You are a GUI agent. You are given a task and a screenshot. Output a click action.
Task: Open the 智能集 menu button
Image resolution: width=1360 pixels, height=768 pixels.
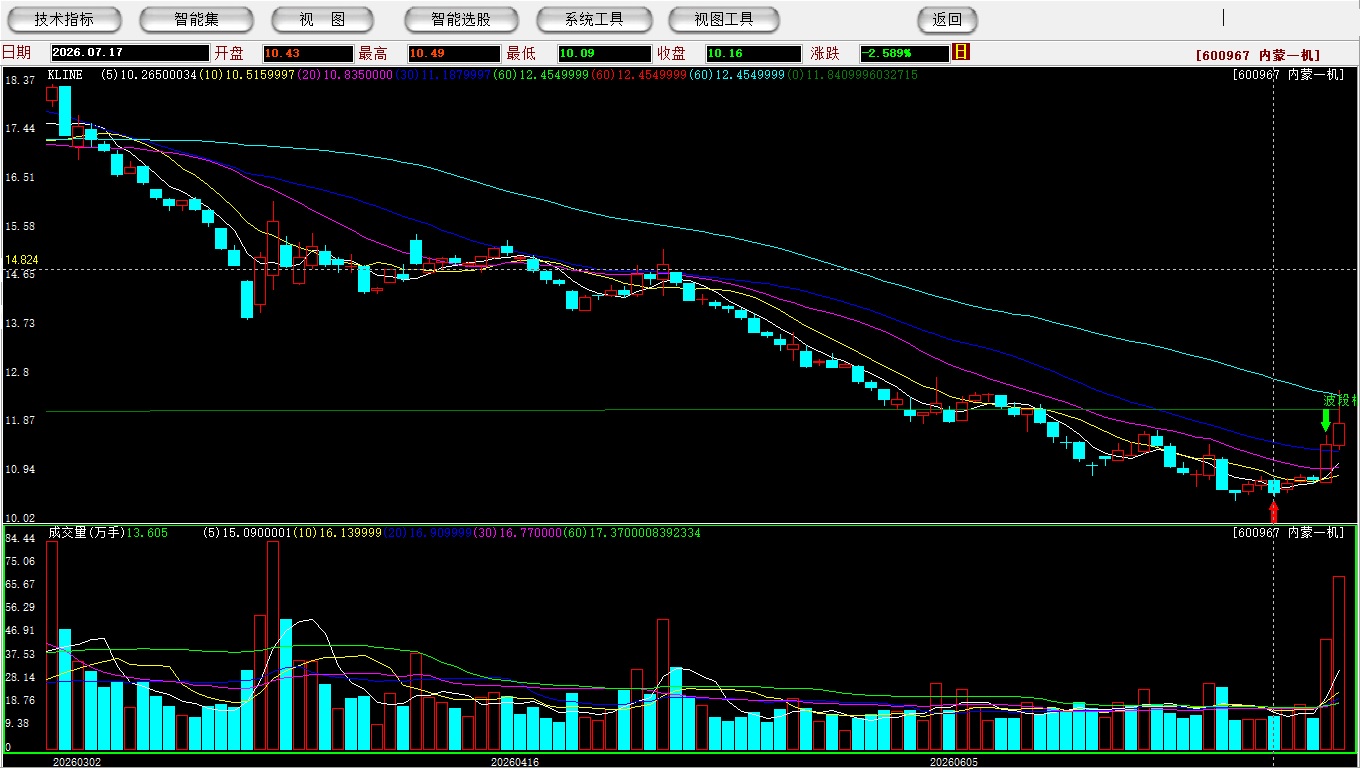[197, 19]
